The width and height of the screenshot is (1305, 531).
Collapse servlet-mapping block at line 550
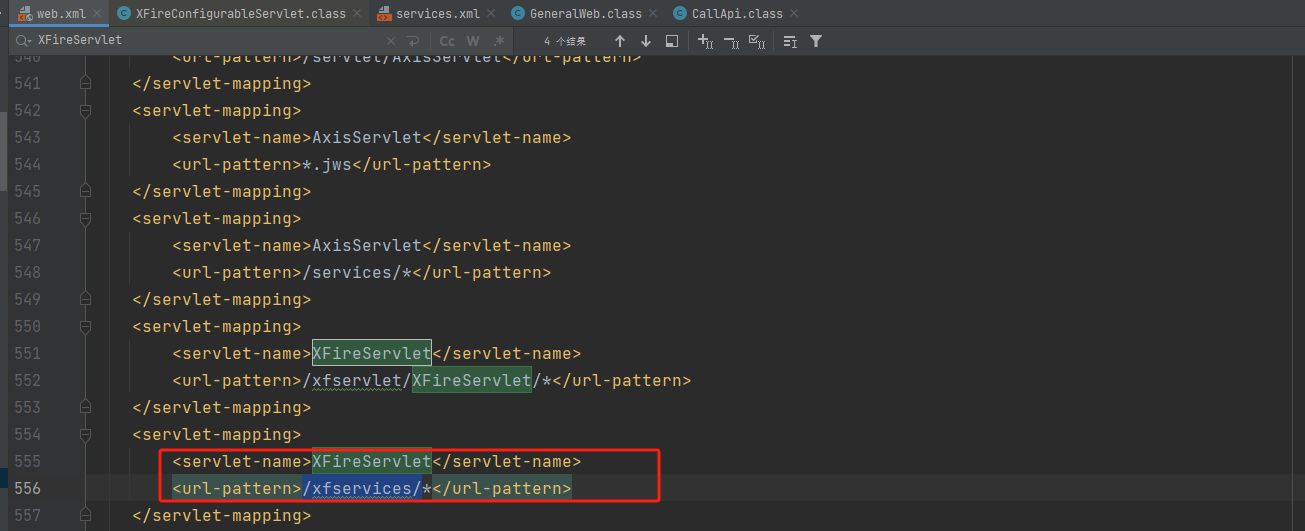coord(85,327)
